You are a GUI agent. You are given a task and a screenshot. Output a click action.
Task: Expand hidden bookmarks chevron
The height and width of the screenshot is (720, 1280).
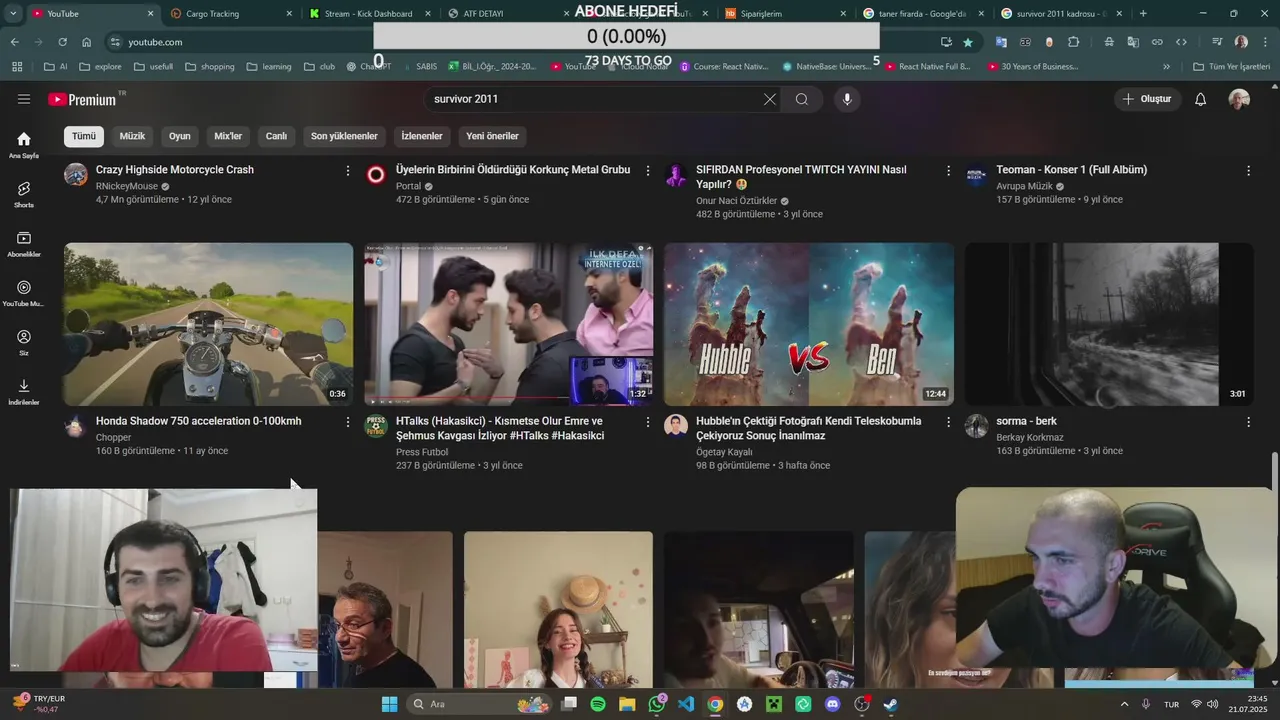[x=1166, y=66]
